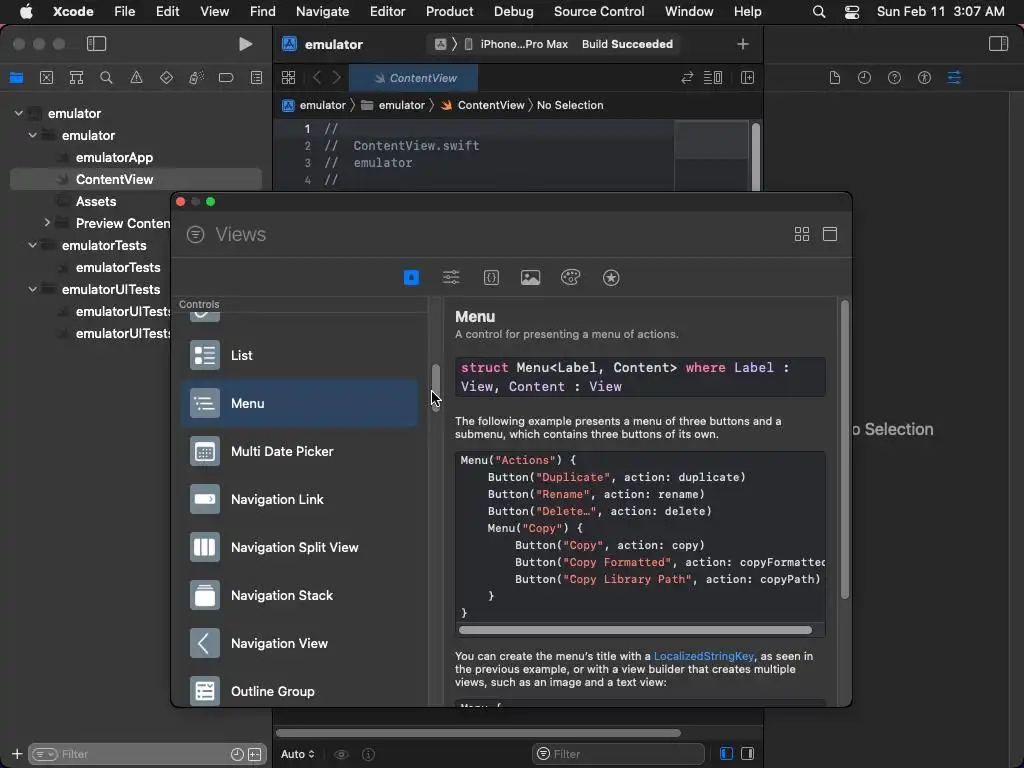1024x768 pixels.
Task: Open the related items grid menu
Action: [x=288, y=78]
